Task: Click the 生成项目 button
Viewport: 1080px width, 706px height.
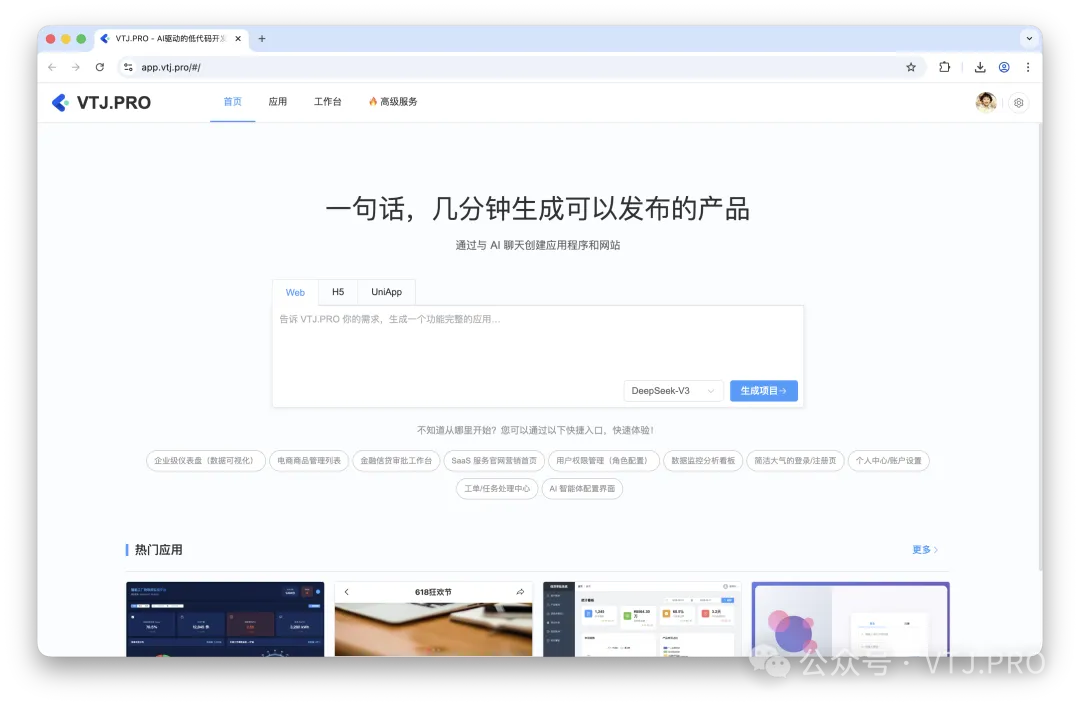Action: (763, 391)
